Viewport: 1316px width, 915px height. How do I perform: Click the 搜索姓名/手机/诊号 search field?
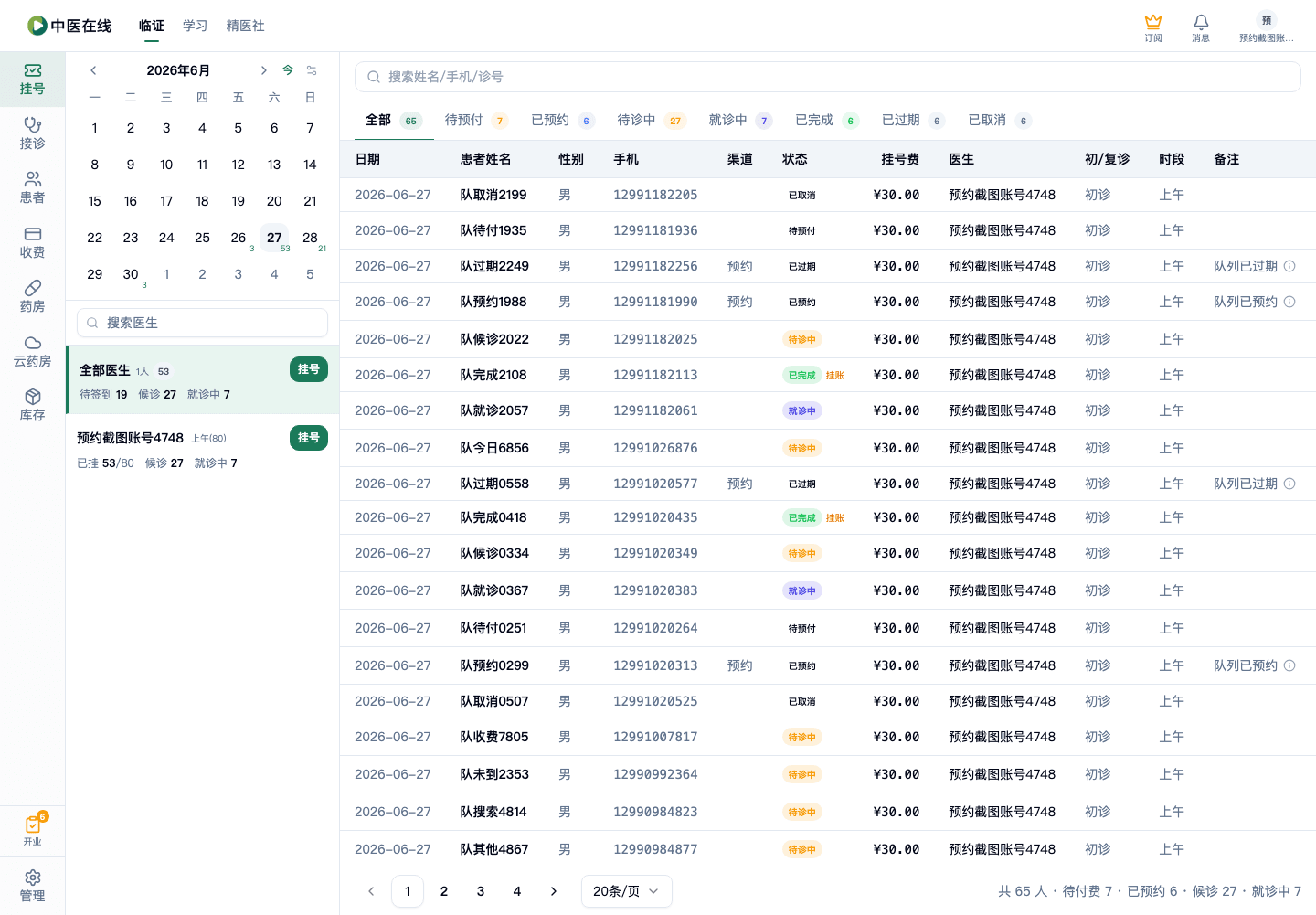click(828, 77)
